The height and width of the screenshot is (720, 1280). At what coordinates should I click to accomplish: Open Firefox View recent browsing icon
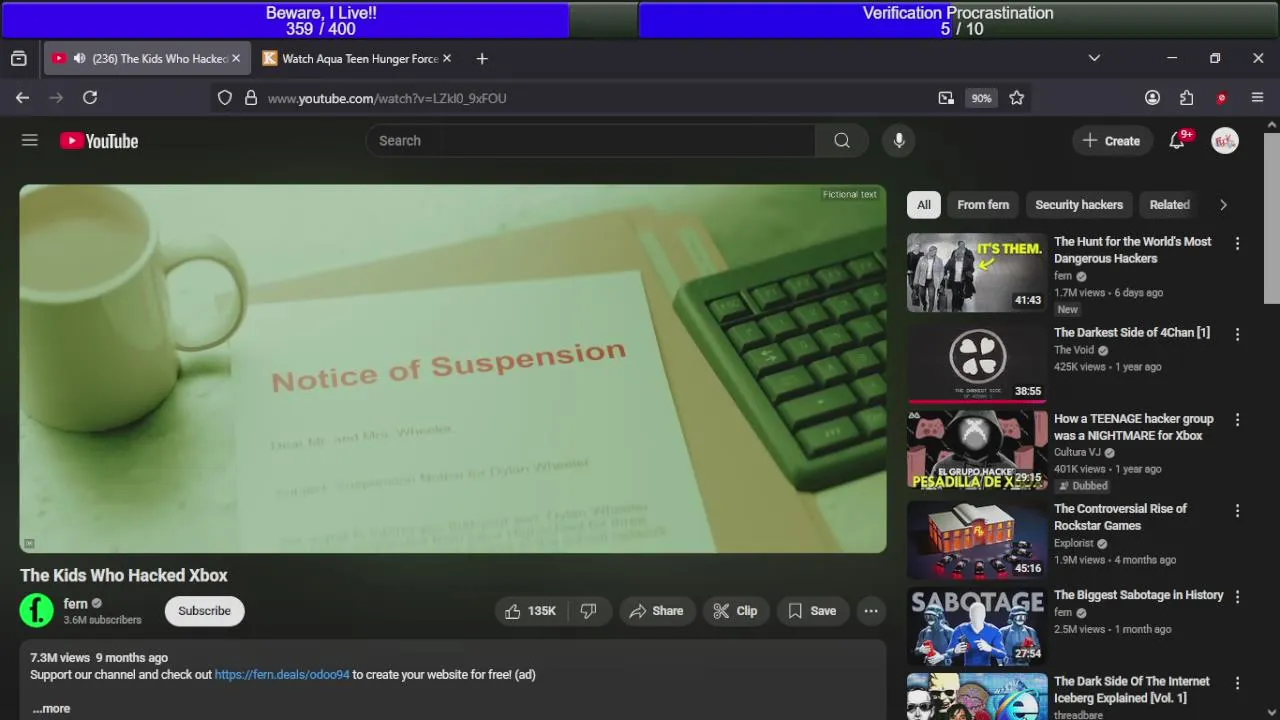[19, 59]
